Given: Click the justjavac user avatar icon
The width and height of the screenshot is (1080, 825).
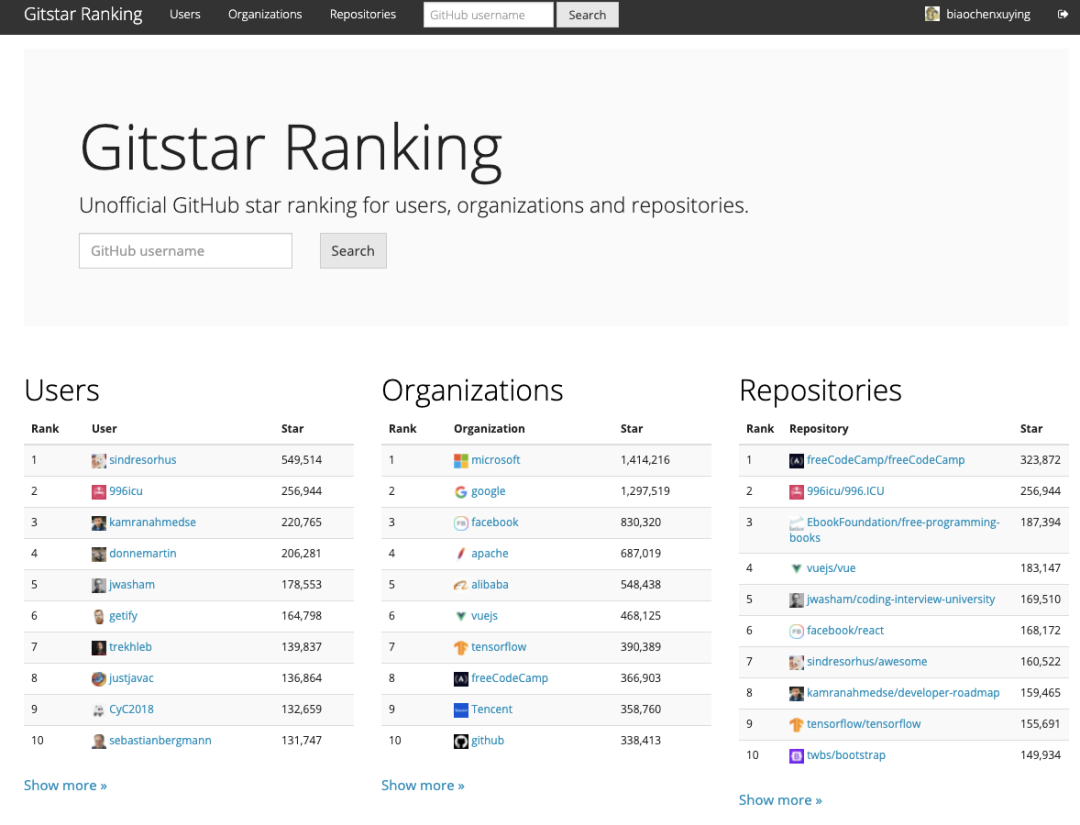Looking at the screenshot, I should coord(99,678).
